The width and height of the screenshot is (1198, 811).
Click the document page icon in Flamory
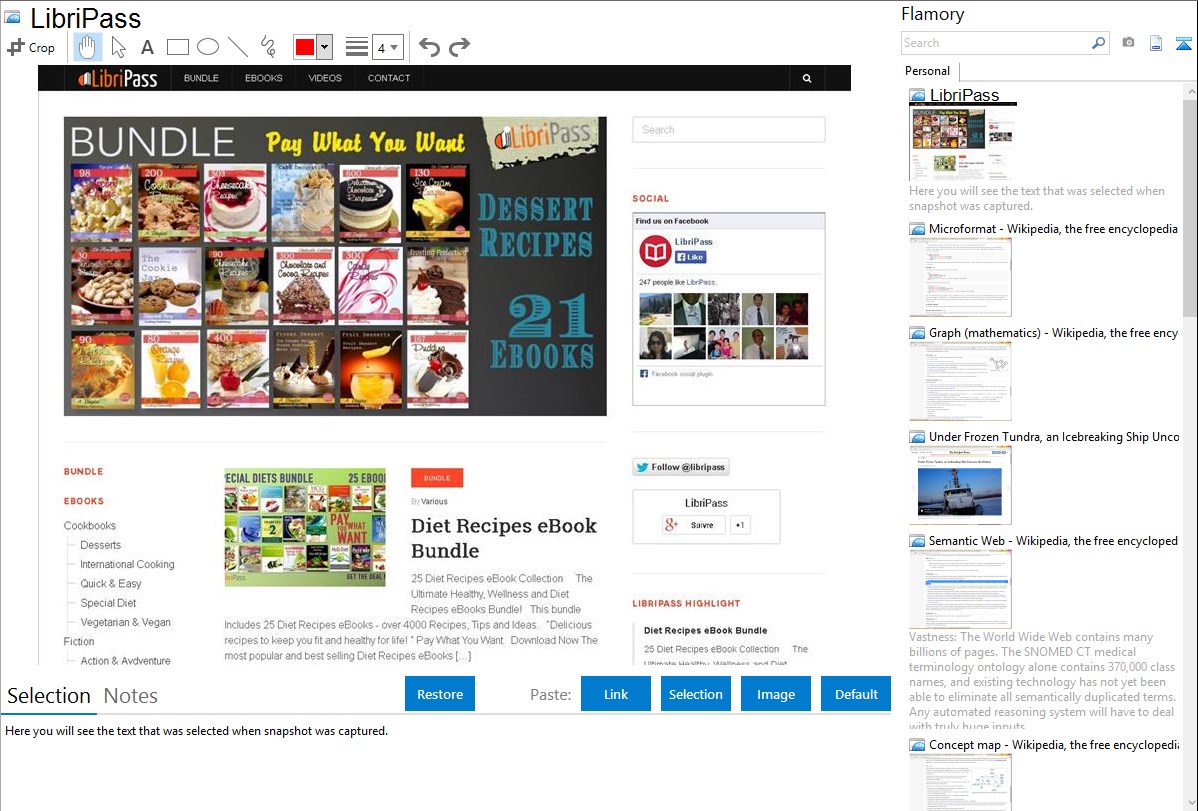(x=1156, y=43)
